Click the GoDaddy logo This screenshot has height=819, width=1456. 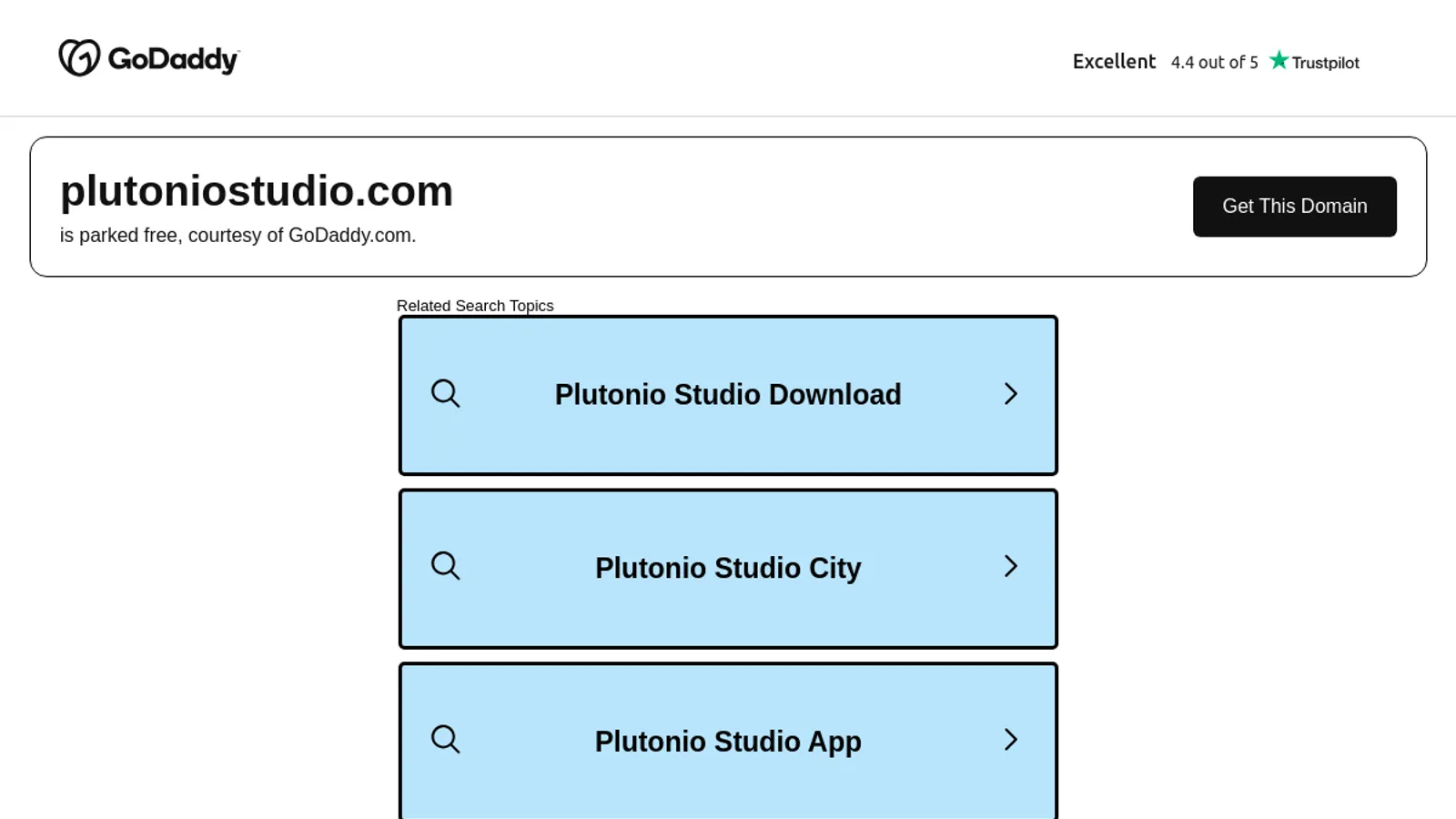[x=149, y=58]
